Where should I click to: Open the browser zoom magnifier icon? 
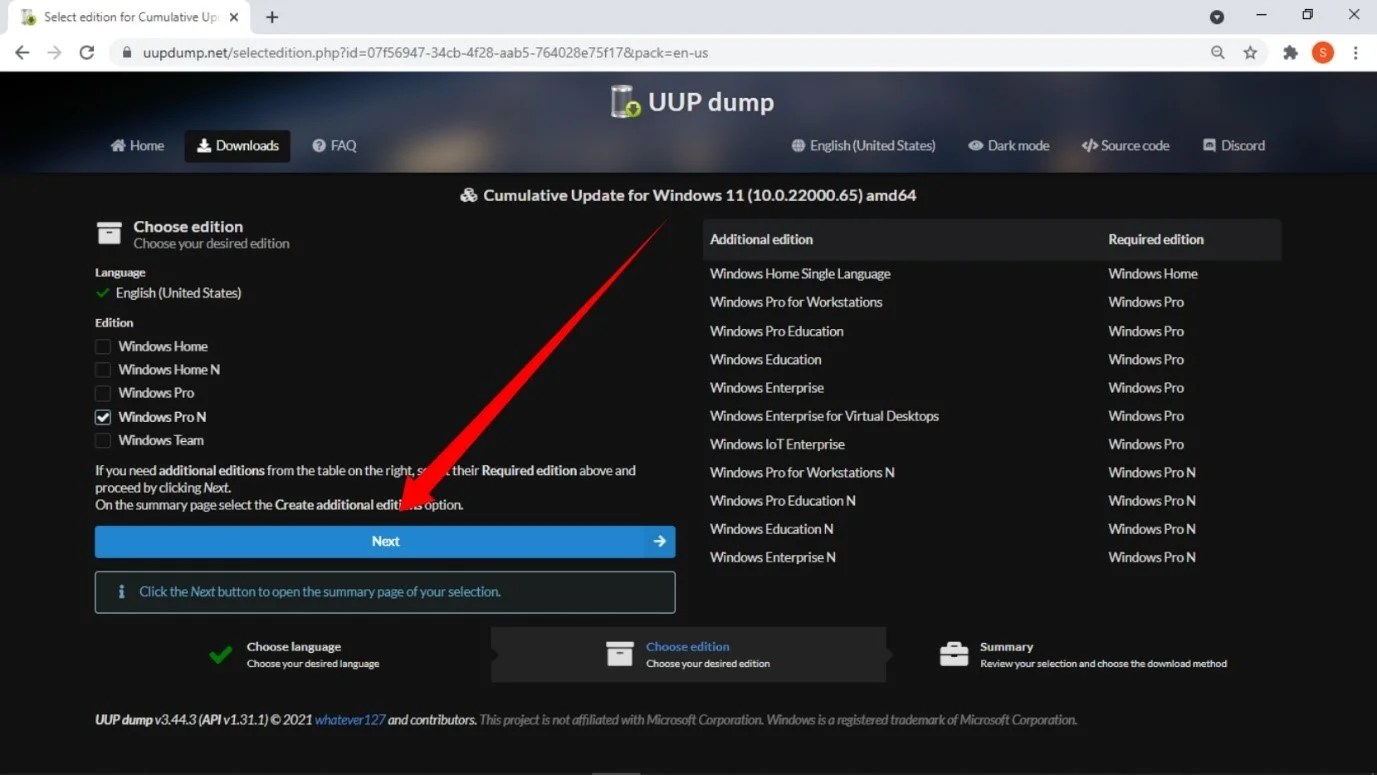[x=1217, y=53]
